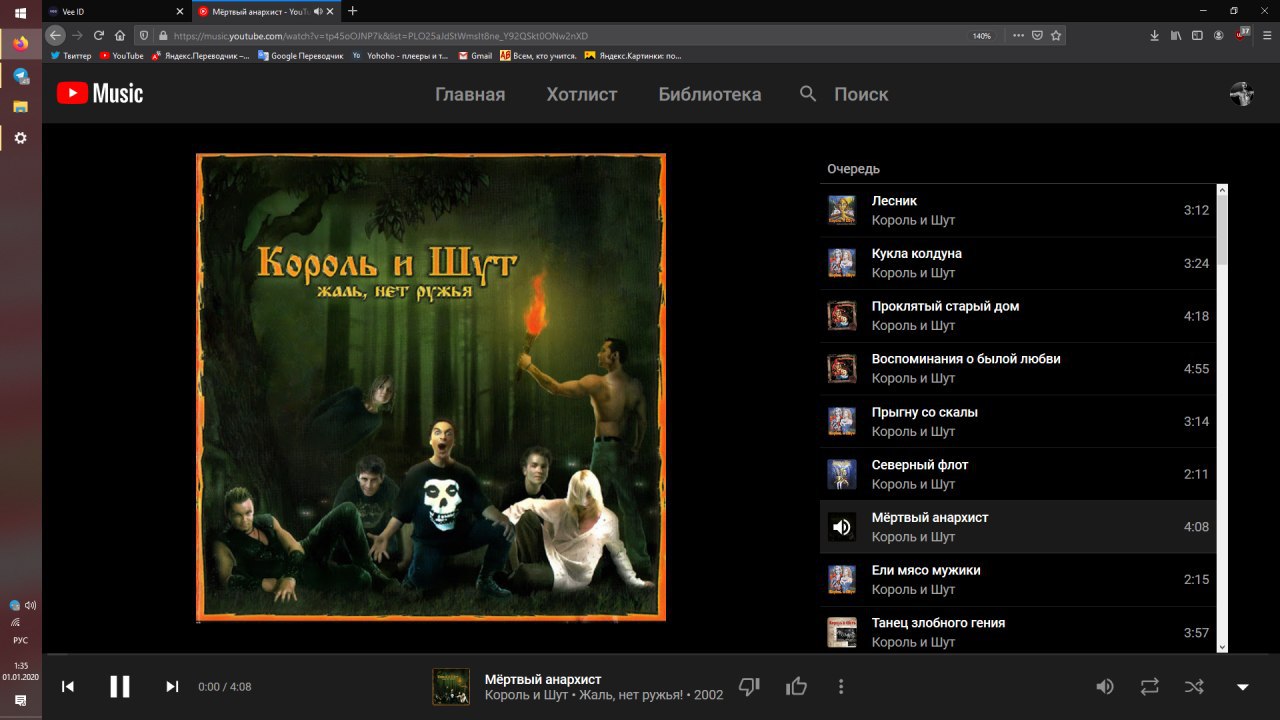Collapse the player page with arrow
The height and width of the screenshot is (720, 1280).
(x=1243, y=687)
